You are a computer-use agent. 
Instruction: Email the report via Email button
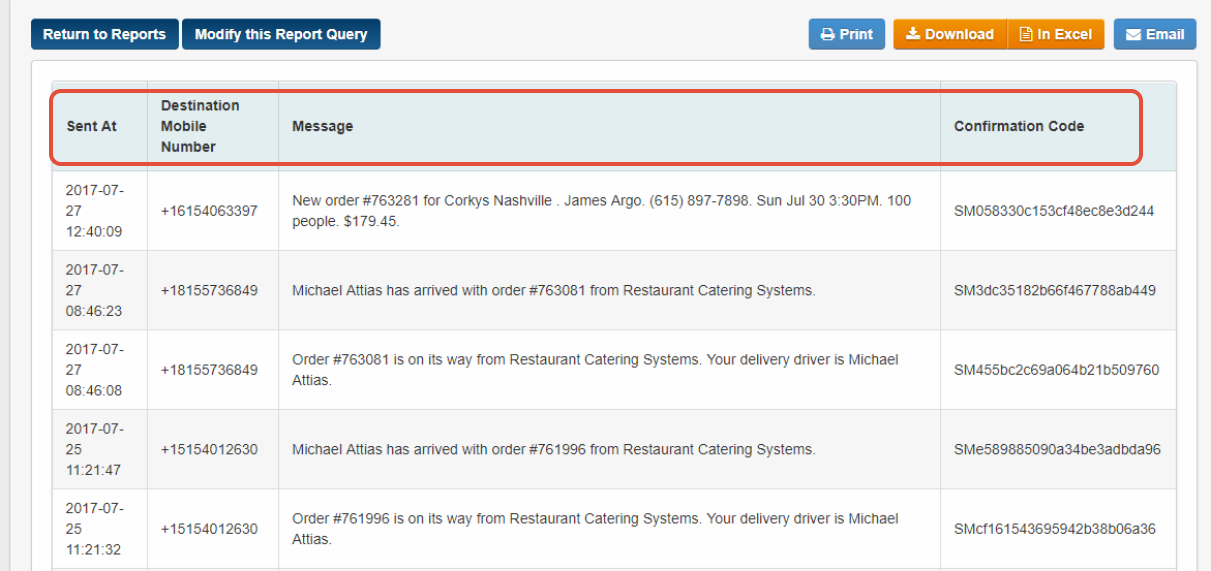tap(1155, 34)
